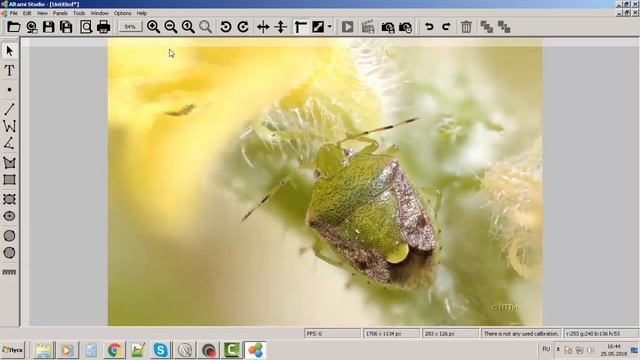Screen dimensions: 640x360
Task: Select the Line tool
Action: click(9, 109)
